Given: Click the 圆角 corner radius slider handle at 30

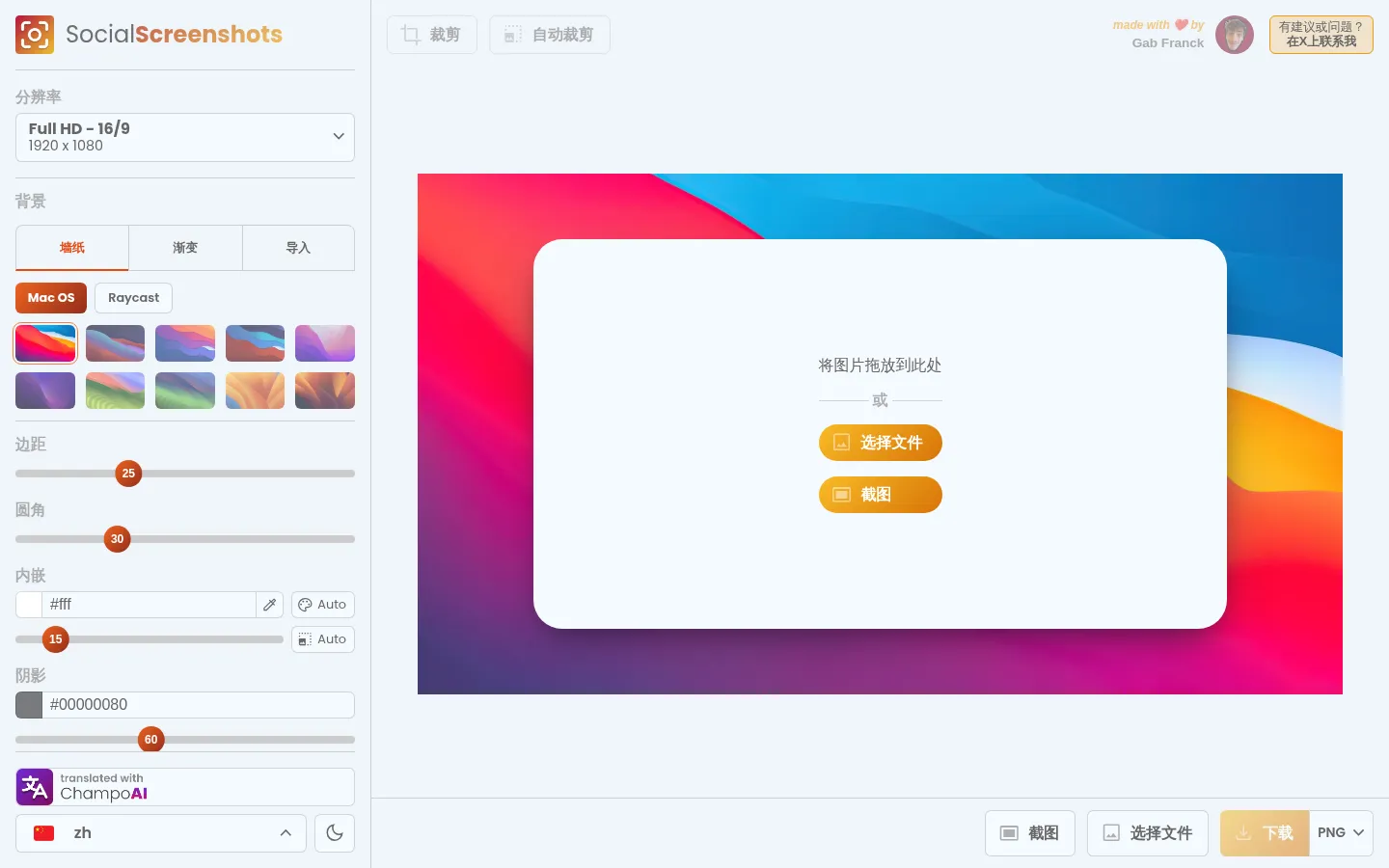Looking at the screenshot, I should click(117, 539).
